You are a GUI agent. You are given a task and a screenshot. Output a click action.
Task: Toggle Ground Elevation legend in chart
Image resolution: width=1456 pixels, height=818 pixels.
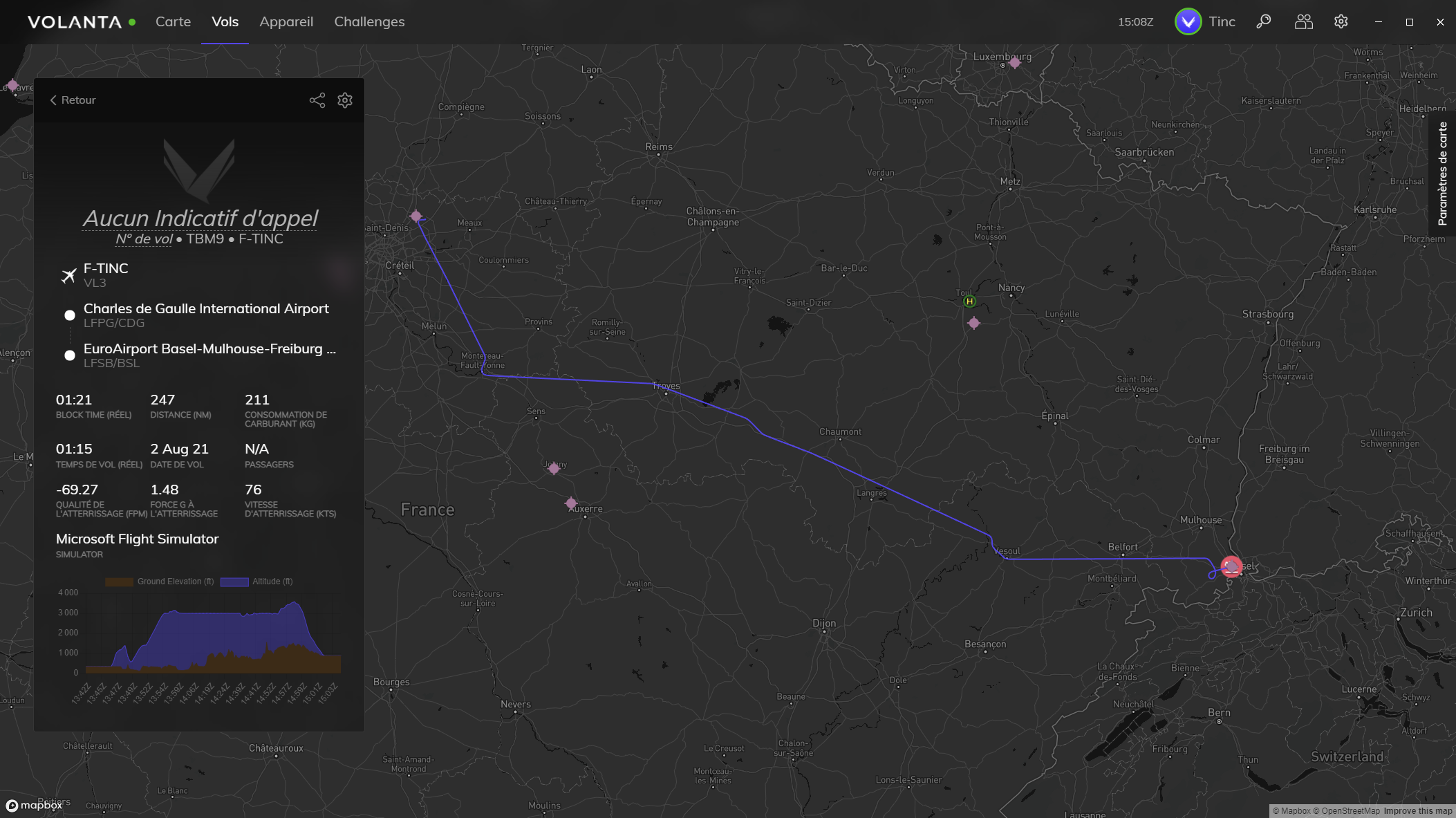click(160, 582)
